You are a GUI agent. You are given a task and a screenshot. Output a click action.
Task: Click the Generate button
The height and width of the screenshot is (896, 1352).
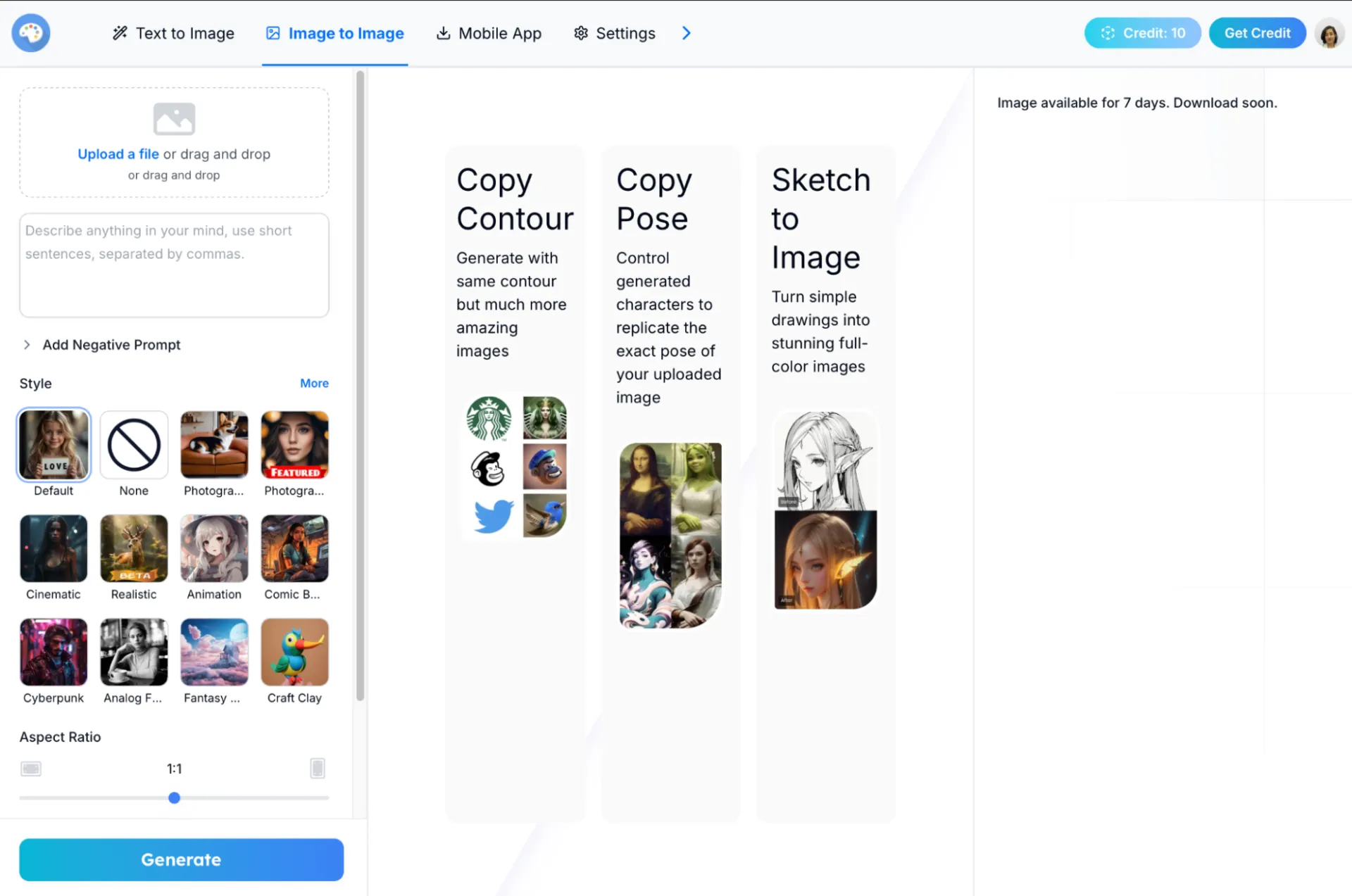(x=181, y=859)
